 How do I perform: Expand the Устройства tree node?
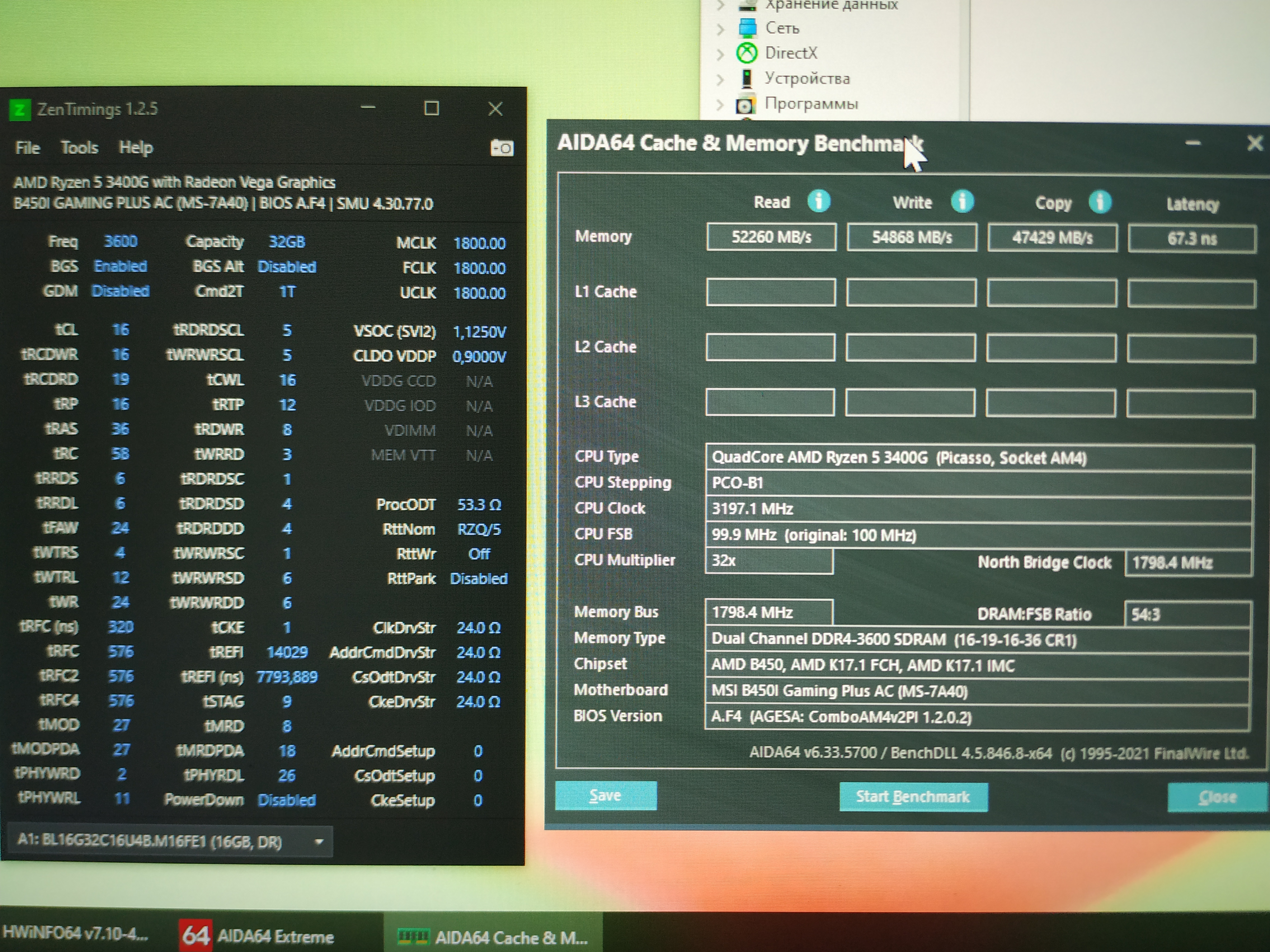click(x=720, y=79)
